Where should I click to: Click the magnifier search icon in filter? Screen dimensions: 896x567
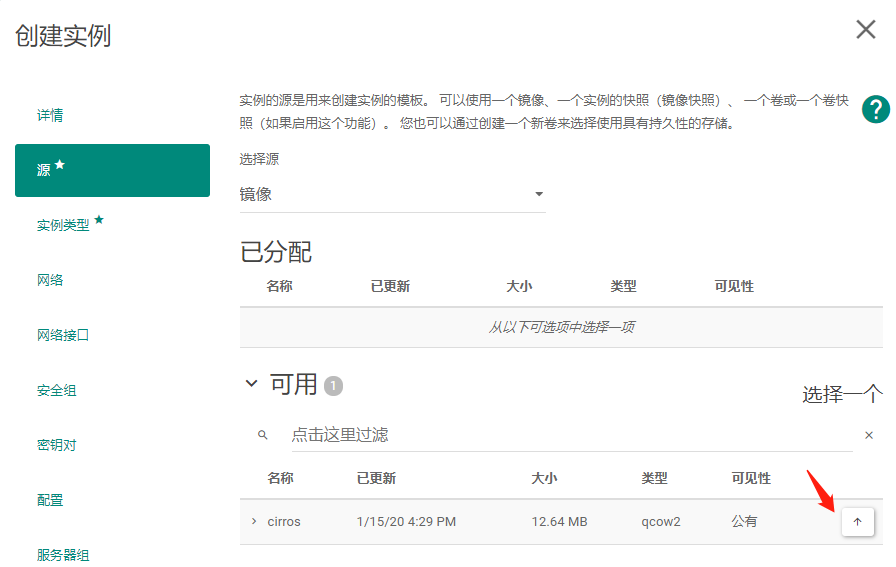click(263, 435)
